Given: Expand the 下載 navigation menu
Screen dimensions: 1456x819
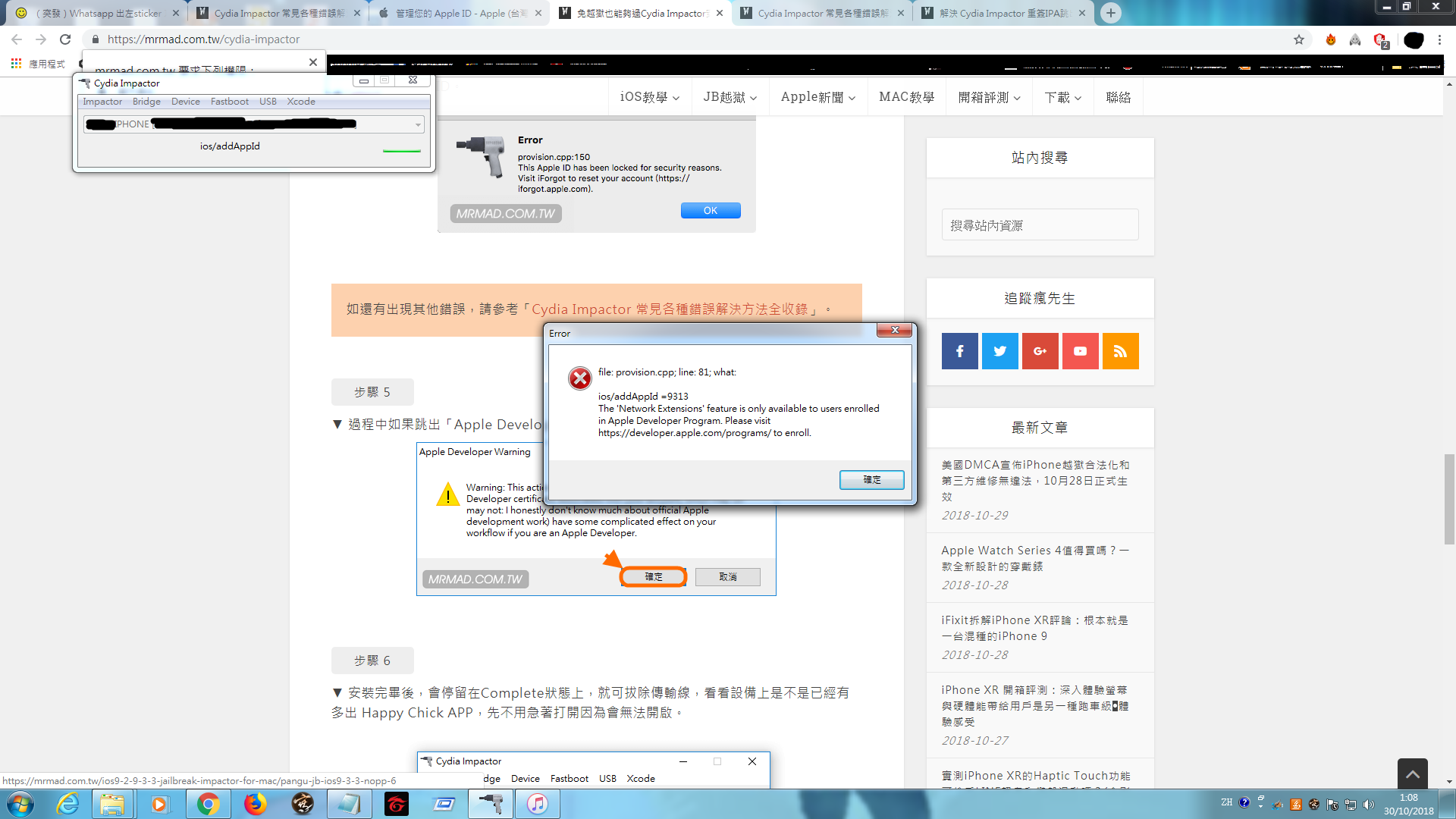Looking at the screenshot, I should pyautogui.click(x=1062, y=97).
